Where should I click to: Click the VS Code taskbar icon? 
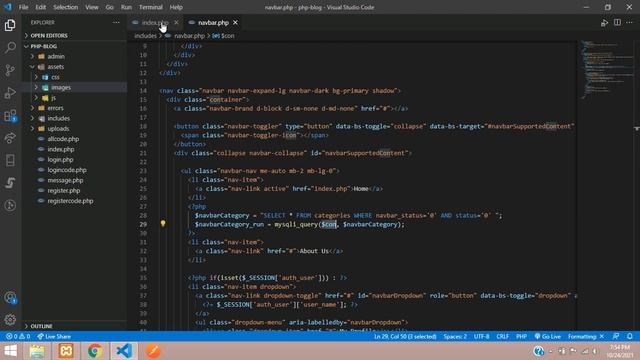coord(124,351)
